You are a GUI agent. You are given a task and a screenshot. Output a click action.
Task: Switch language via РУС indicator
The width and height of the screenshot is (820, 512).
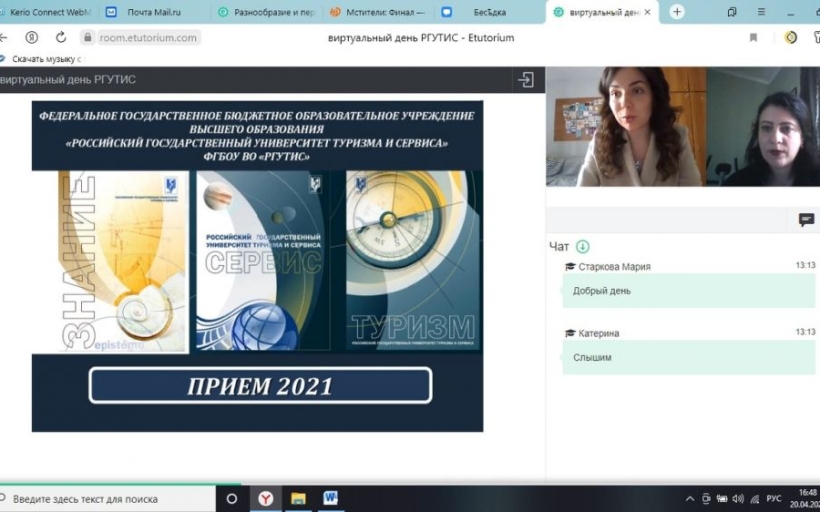pos(774,498)
